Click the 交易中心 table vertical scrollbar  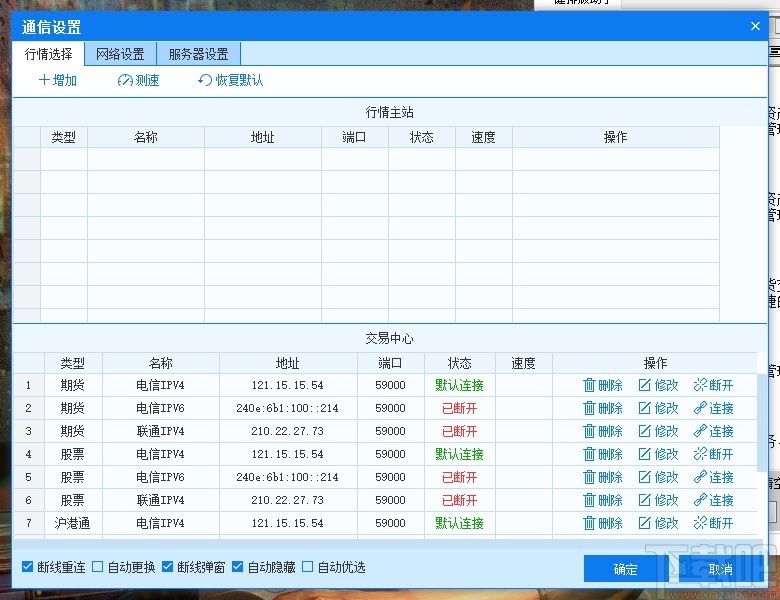click(762, 423)
